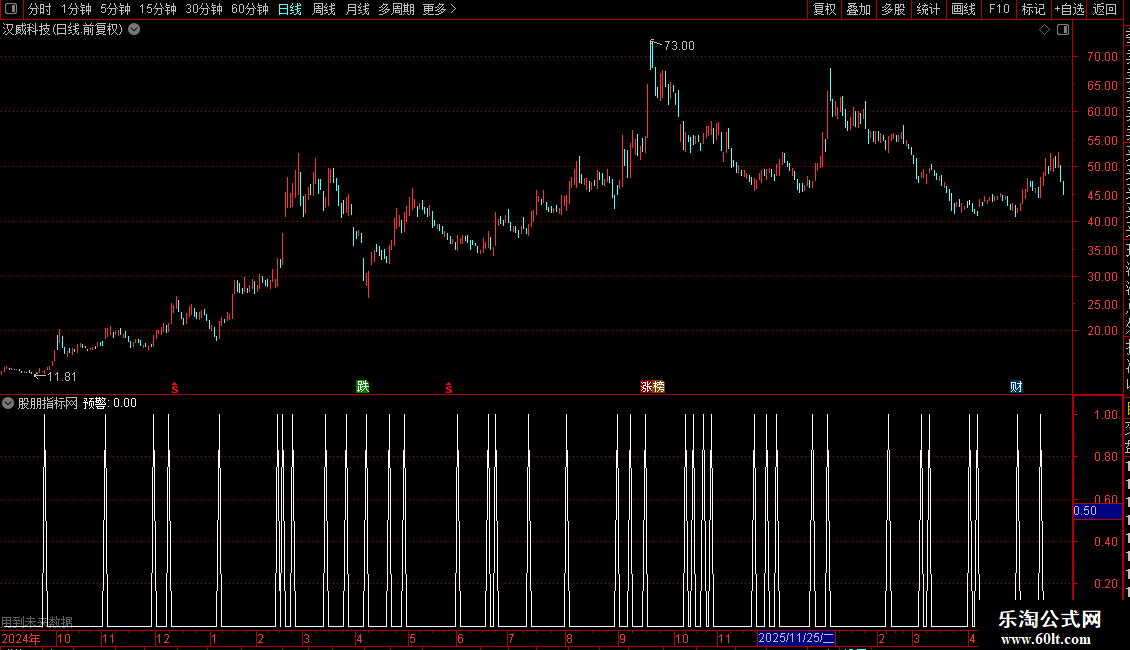
Task: Click the 涨榜 event marker
Action: point(652,386)
